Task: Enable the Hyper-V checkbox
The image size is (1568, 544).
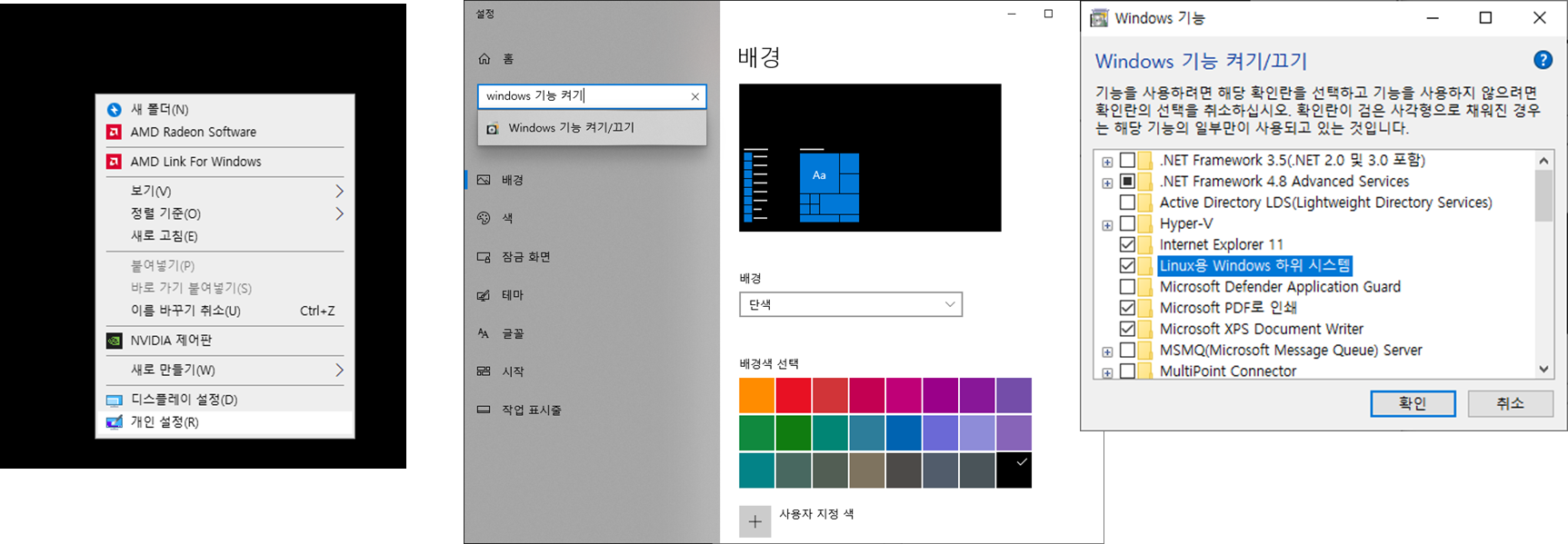Action: click(x=1127, y=223)
